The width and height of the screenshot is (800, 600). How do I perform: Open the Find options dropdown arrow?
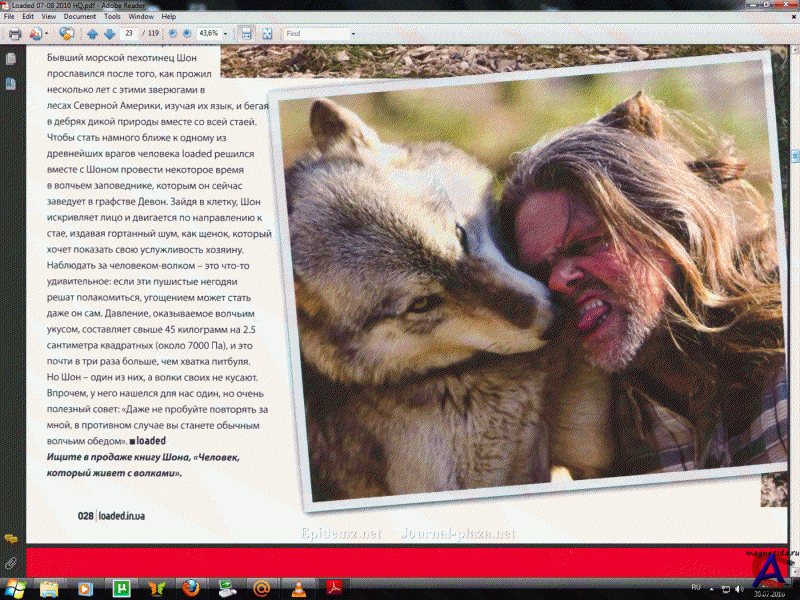[353, 33]
